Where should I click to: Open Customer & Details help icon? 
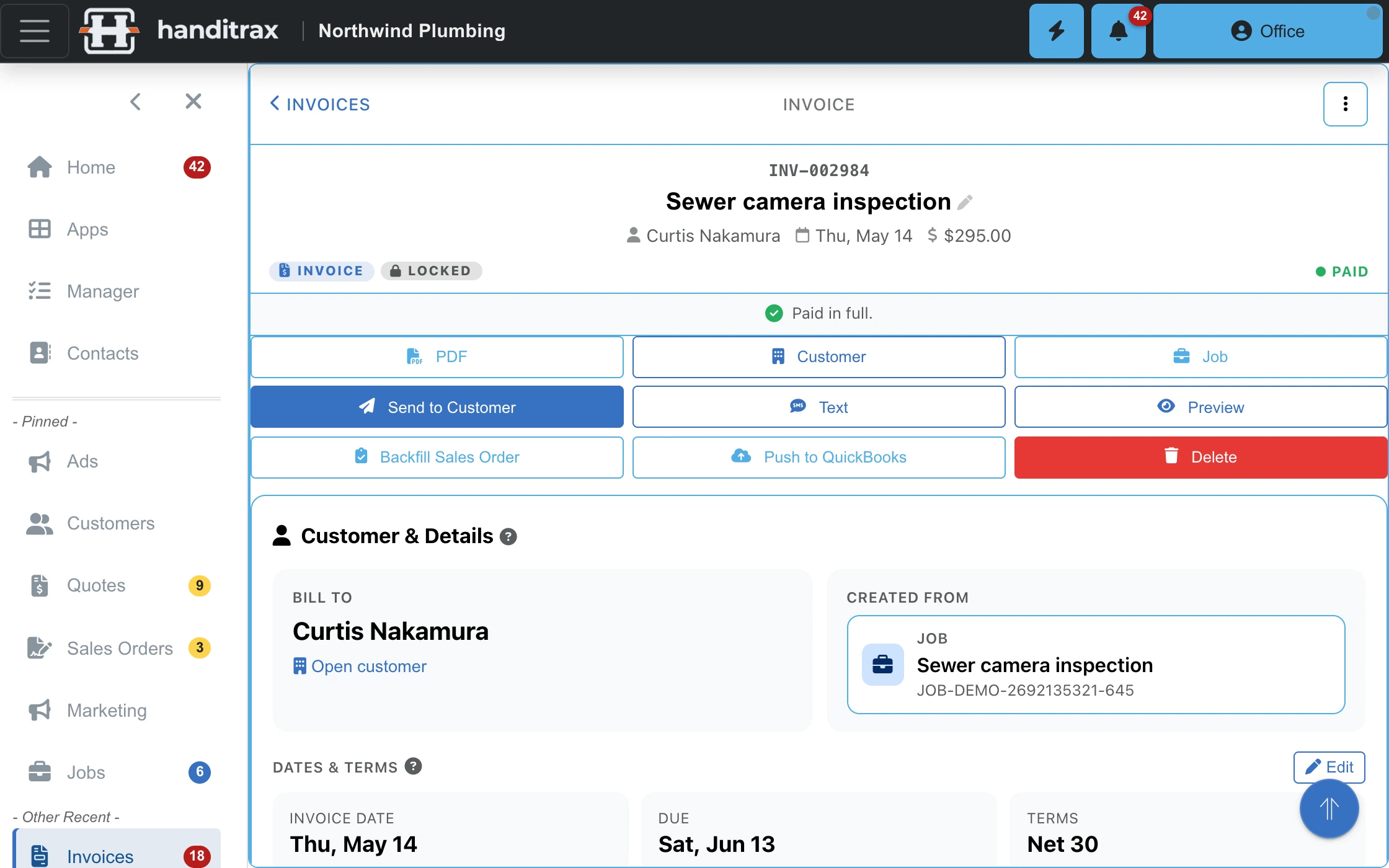click(x=508, y=536)
